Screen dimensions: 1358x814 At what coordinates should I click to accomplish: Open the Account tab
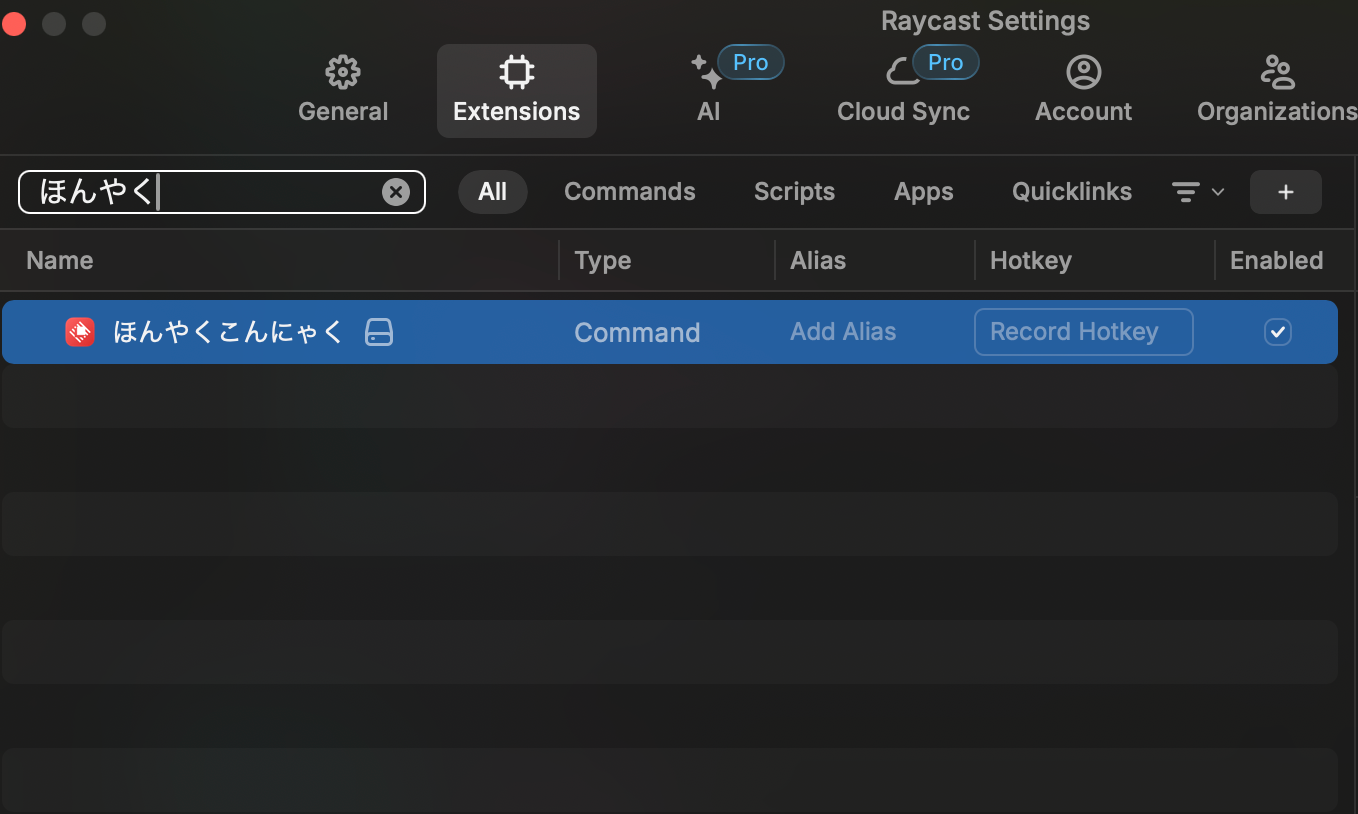pyautogui.click(x=1083, y=91)
